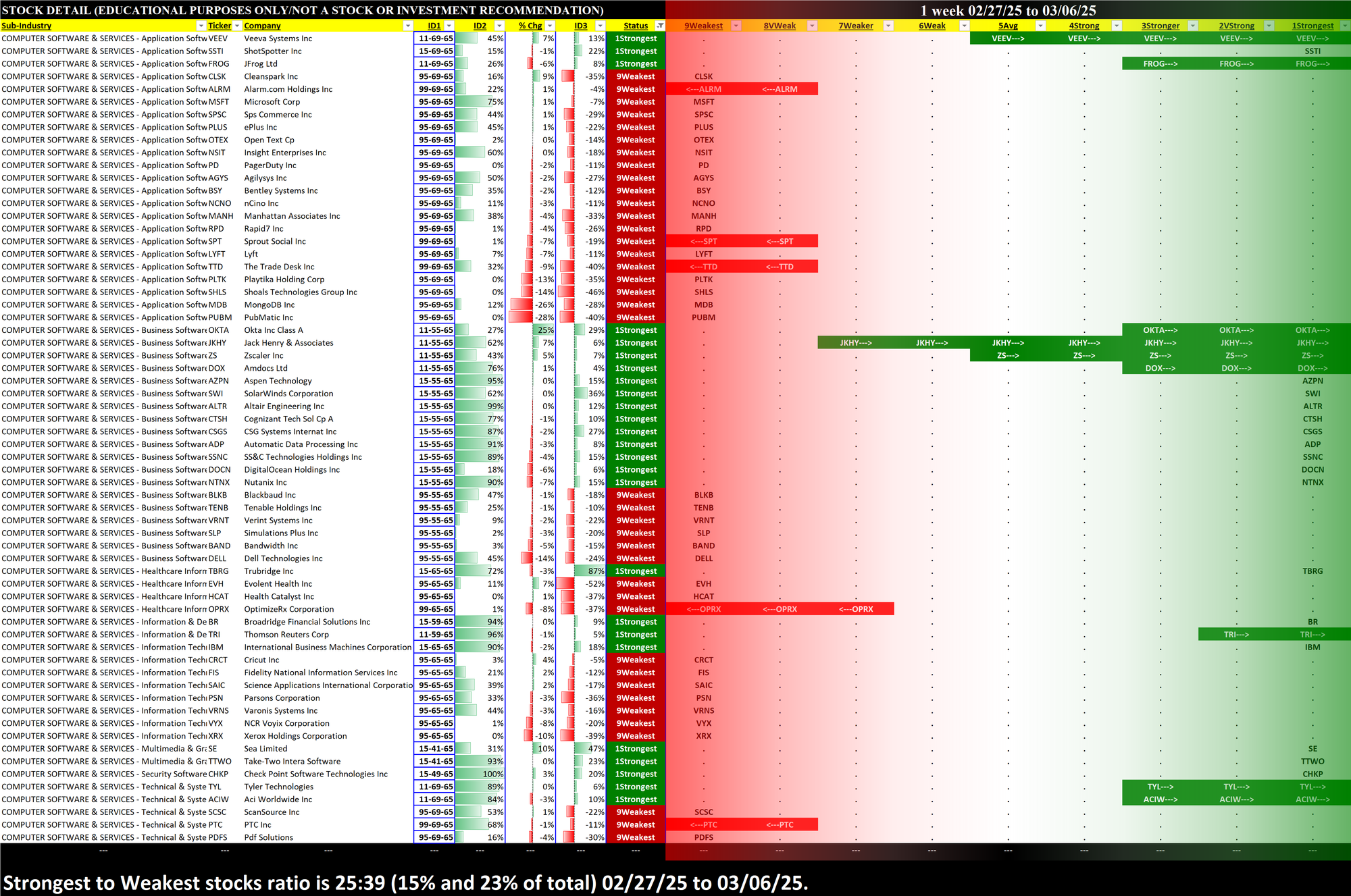Open the Company column filter dropdown
The height and width of the screenshot is (896, 1351).
(407, 26)
